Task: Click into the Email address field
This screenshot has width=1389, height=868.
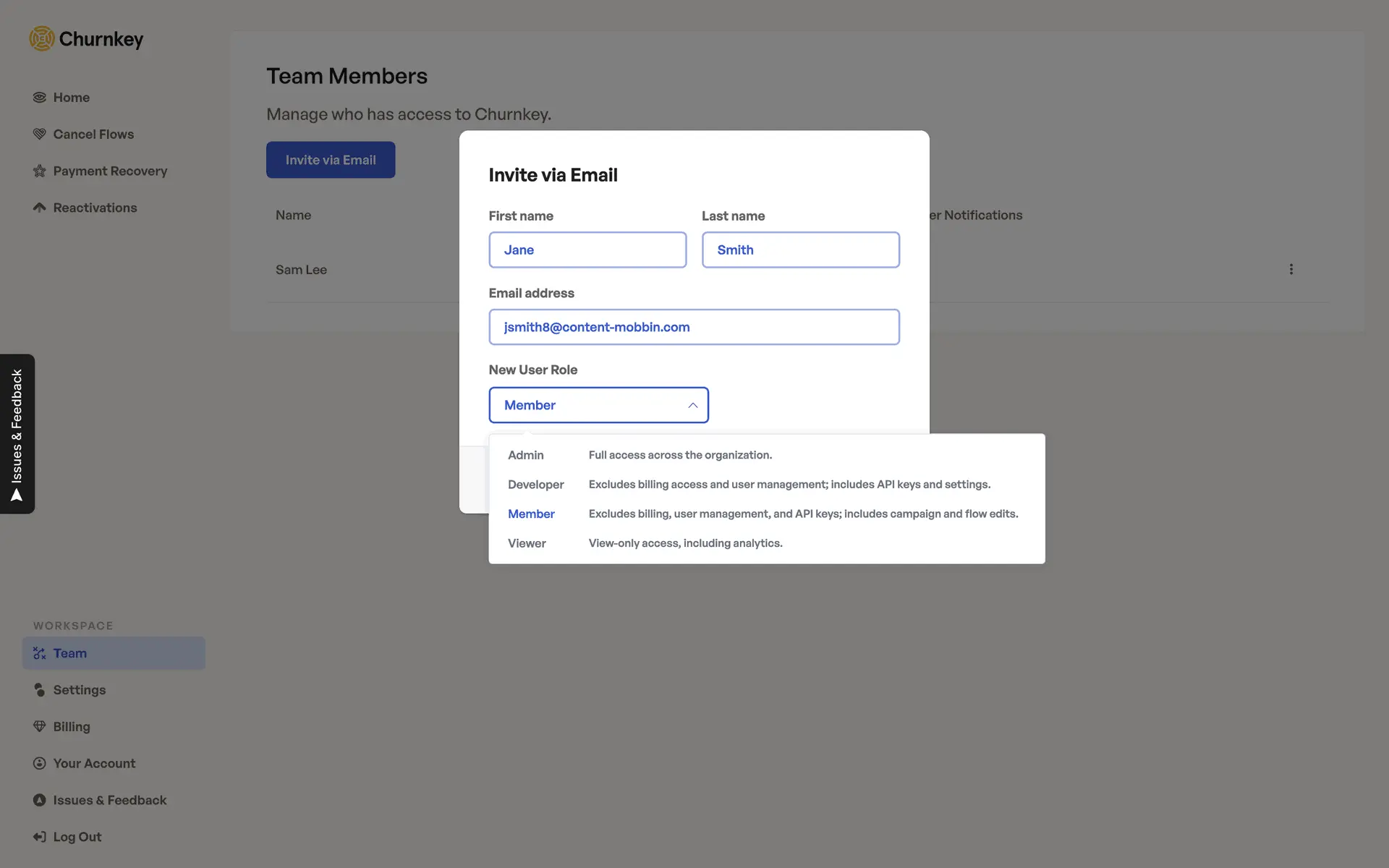Action: pyautogui.click(x=694, y=327)
